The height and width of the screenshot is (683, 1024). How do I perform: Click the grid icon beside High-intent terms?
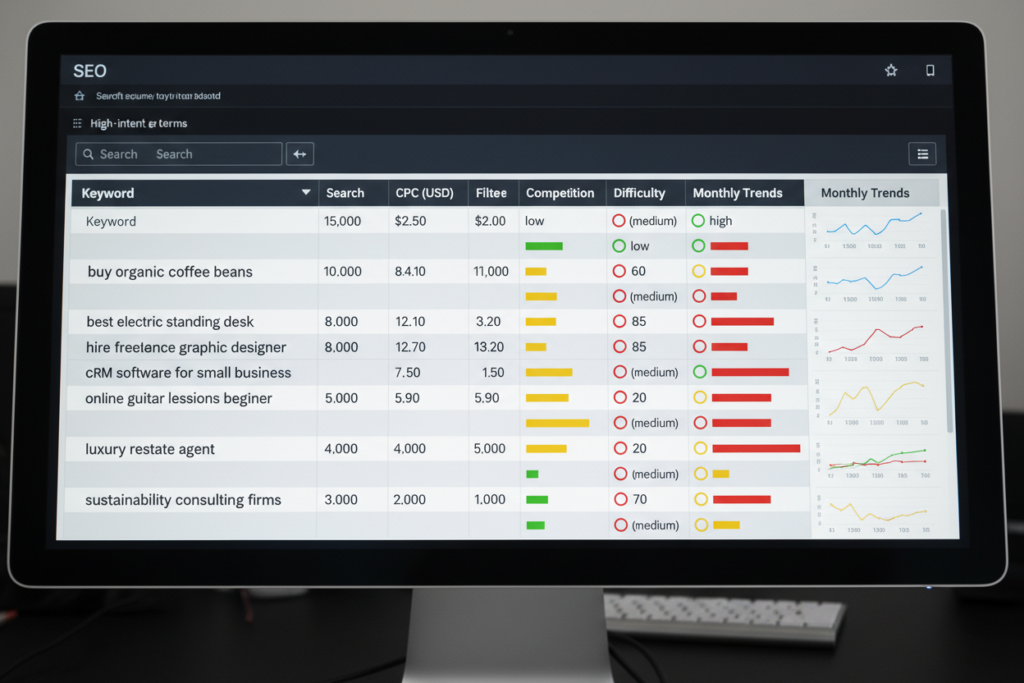(x=78, y=123)
